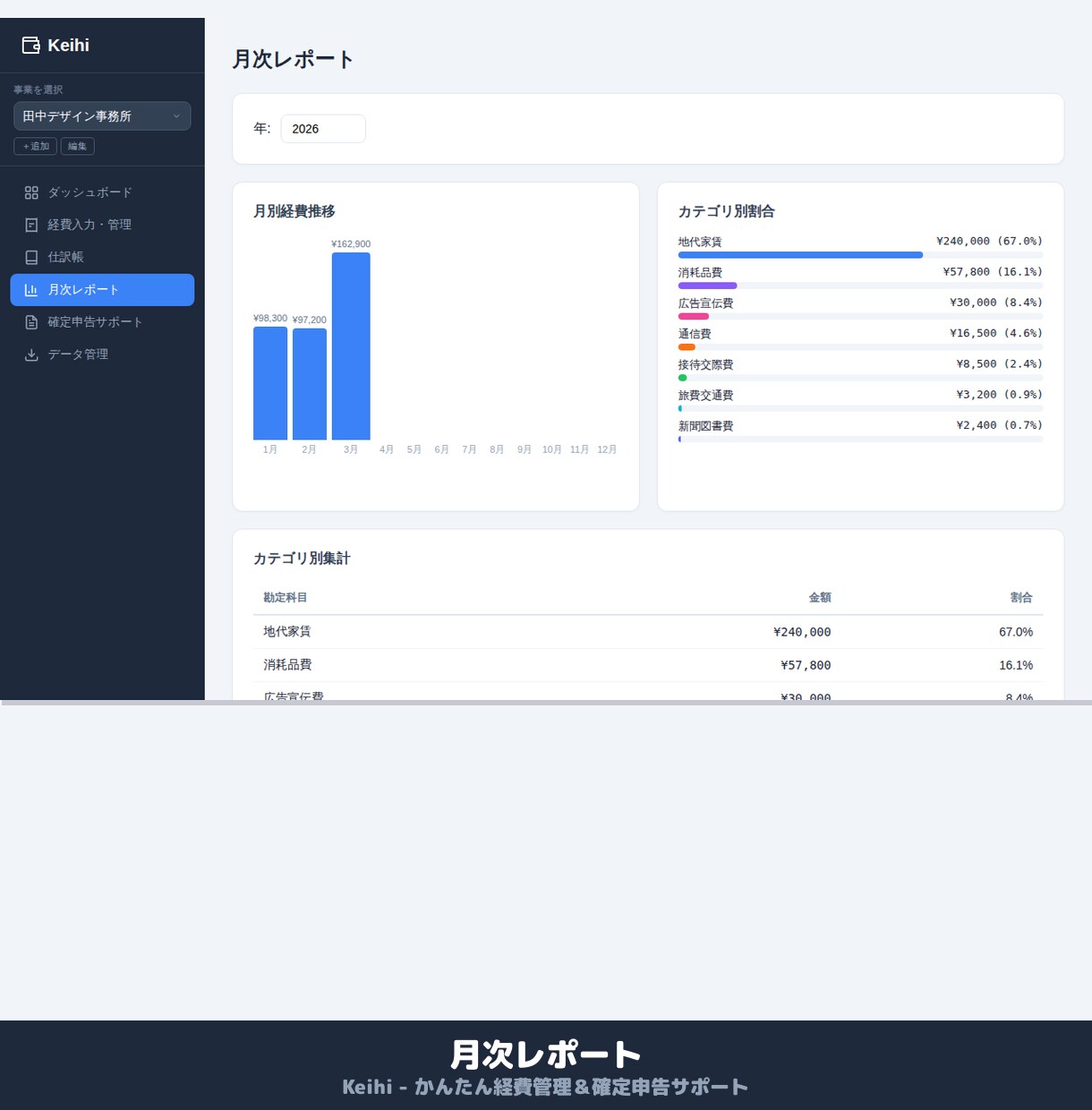The height and width of the screenshot is (1110, 1092).
Task: Click the year input showing 2026
Action: tap(323, 129)
